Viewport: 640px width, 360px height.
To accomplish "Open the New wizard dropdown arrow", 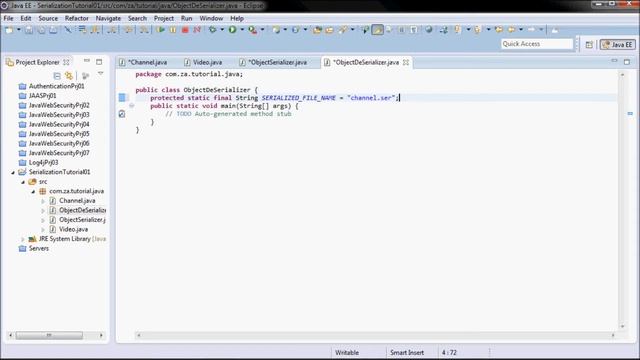I will 18,30.
